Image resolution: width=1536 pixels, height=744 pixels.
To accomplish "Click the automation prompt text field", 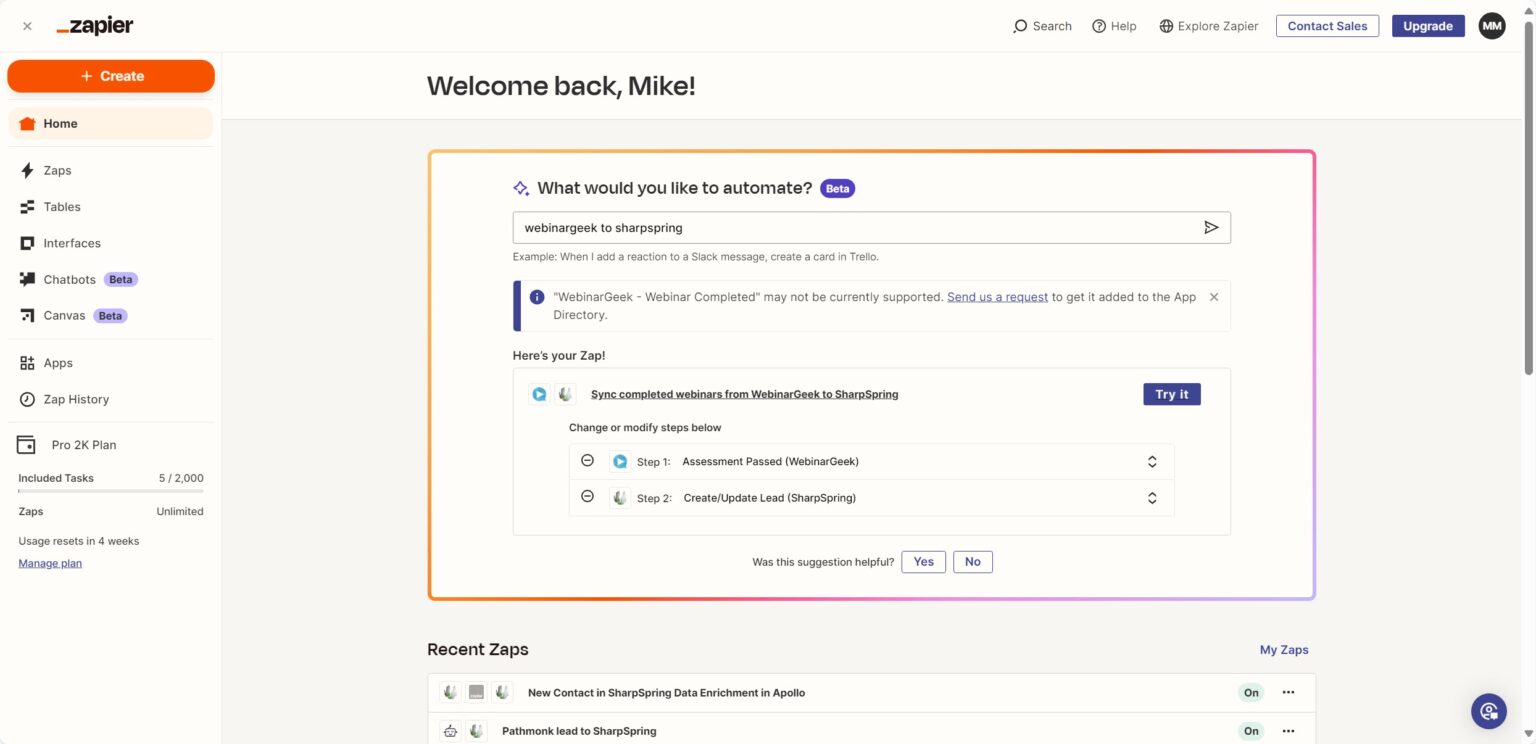I will [855, 228].
